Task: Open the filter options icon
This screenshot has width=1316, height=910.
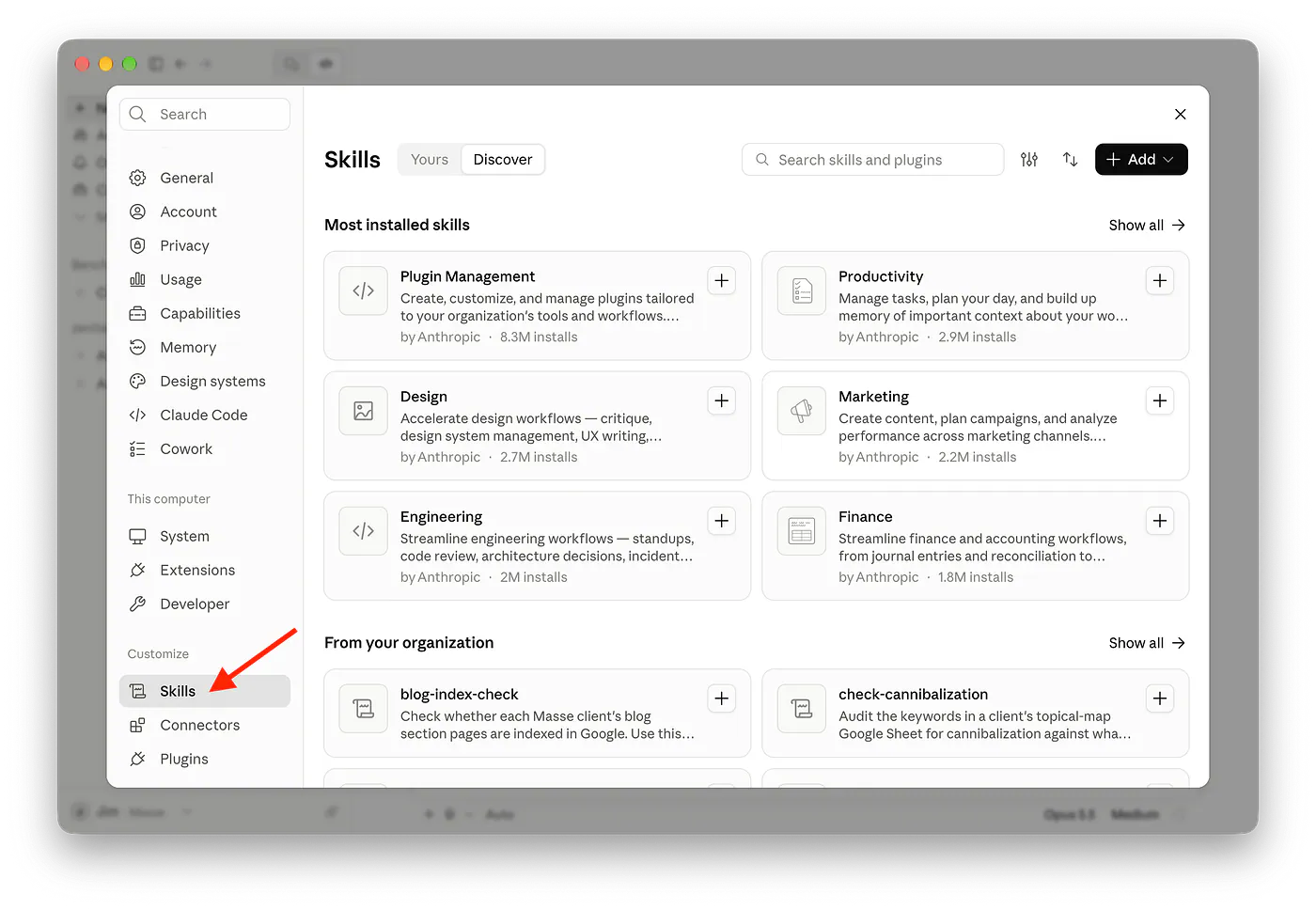Action: (1029, 160)
